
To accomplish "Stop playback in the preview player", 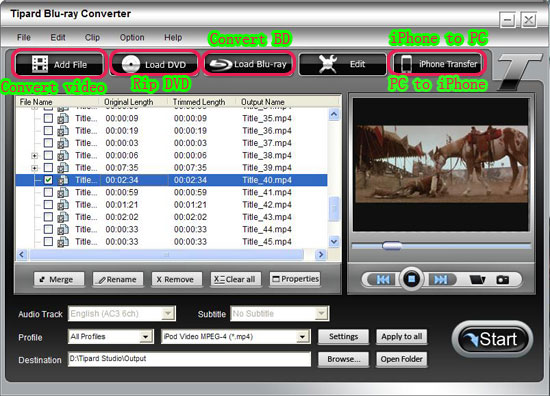I will [x=411, y=279].
